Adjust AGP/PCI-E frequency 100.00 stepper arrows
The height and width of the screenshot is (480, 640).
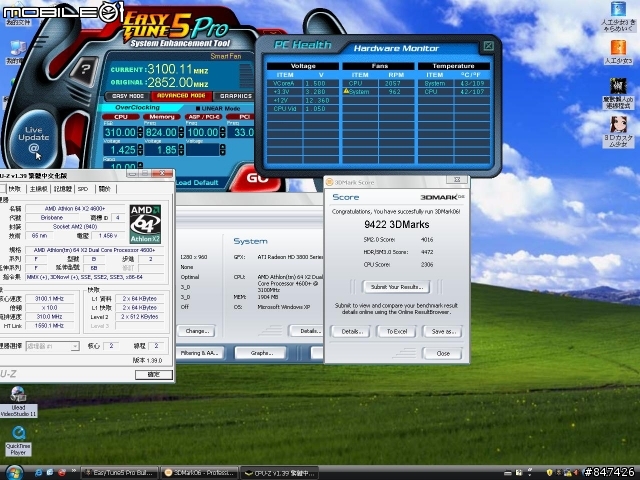click(222, 132)
